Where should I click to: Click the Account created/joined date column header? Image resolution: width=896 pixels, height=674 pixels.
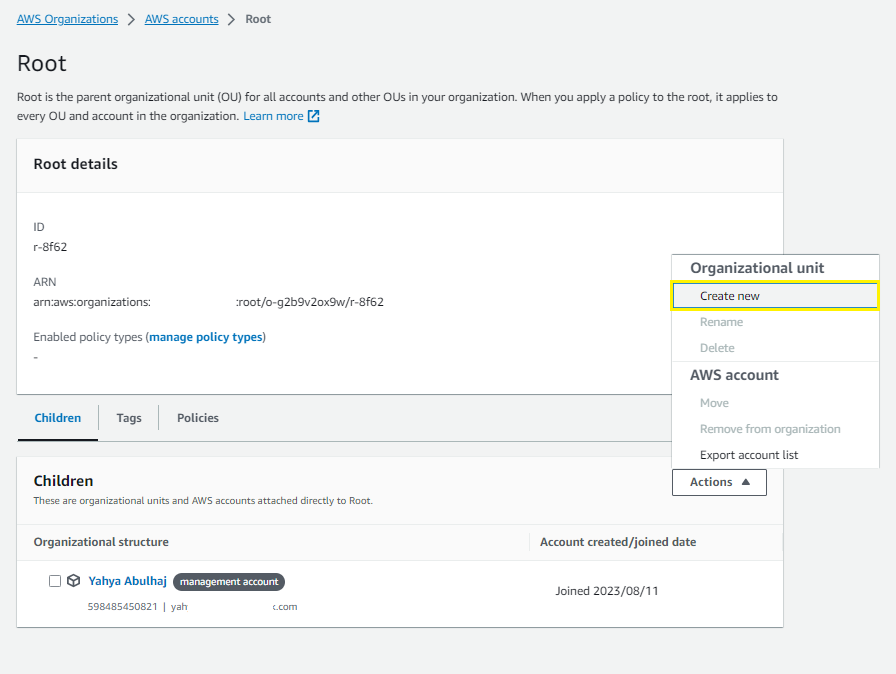click(618, 542)
